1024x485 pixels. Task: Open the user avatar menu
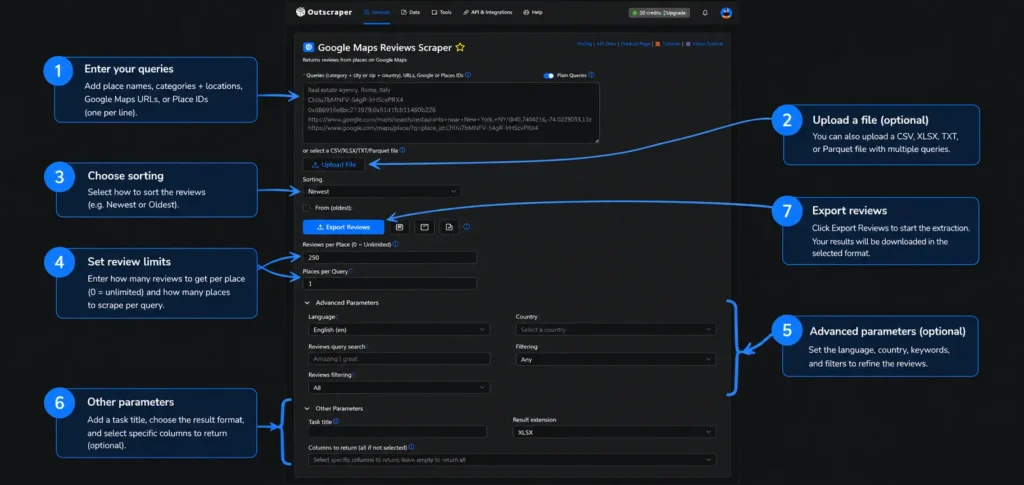(726, 12)
